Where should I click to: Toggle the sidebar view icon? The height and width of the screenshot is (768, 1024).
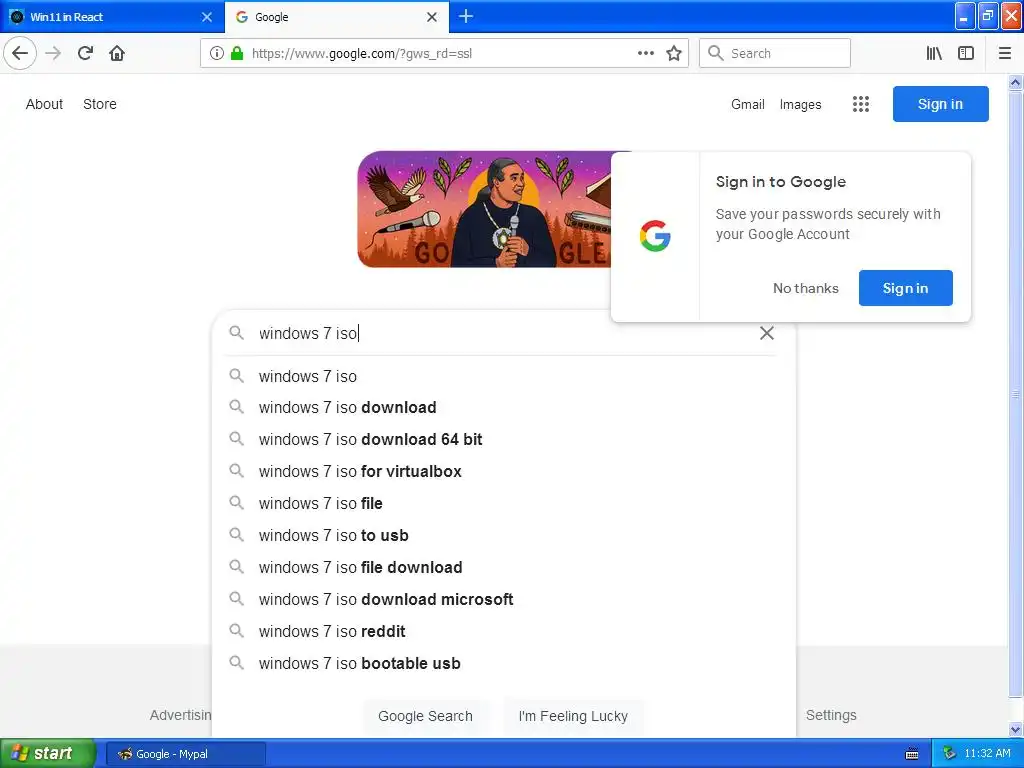point(966,54)
